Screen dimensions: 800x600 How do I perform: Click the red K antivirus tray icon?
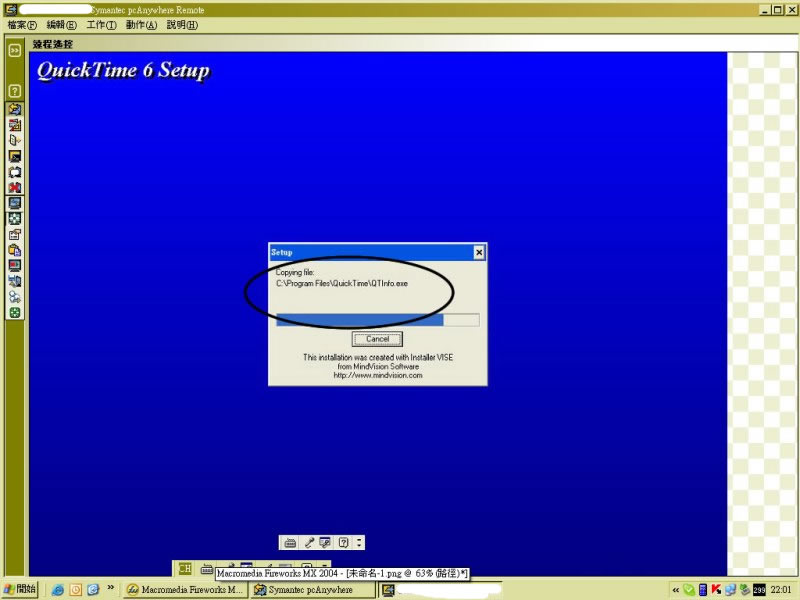716,590
